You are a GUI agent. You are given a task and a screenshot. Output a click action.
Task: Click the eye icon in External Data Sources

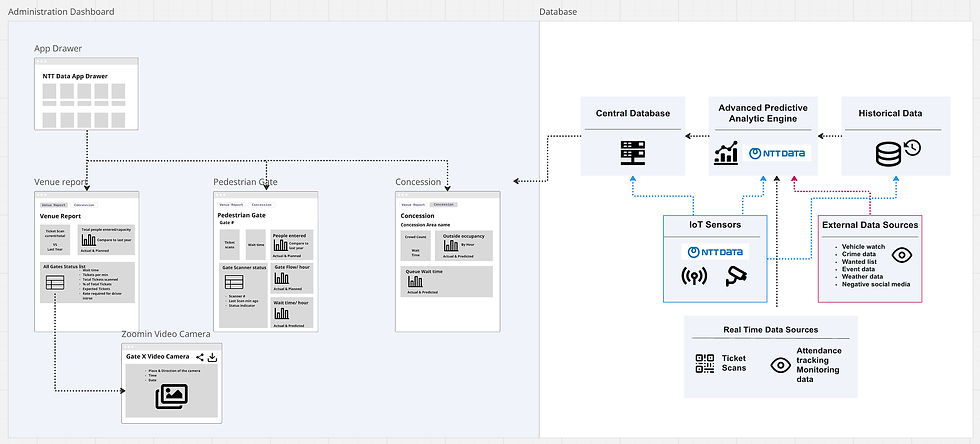901,255
